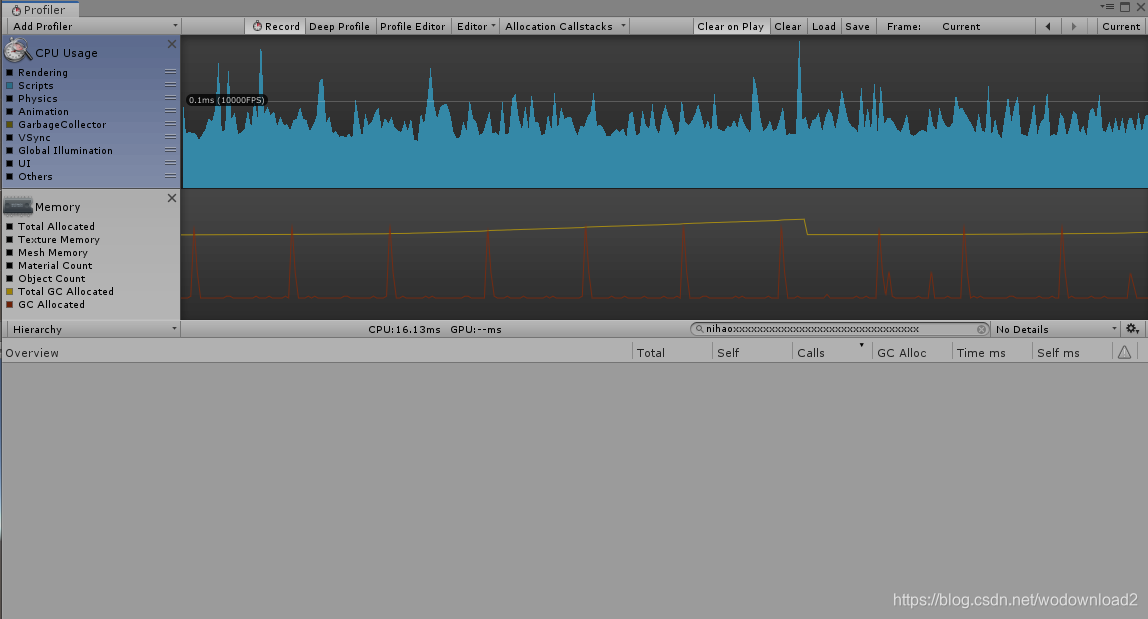Screen dimensions: 1148x619
Task: Step to the next frame
Action: (x=1073, y=26)
